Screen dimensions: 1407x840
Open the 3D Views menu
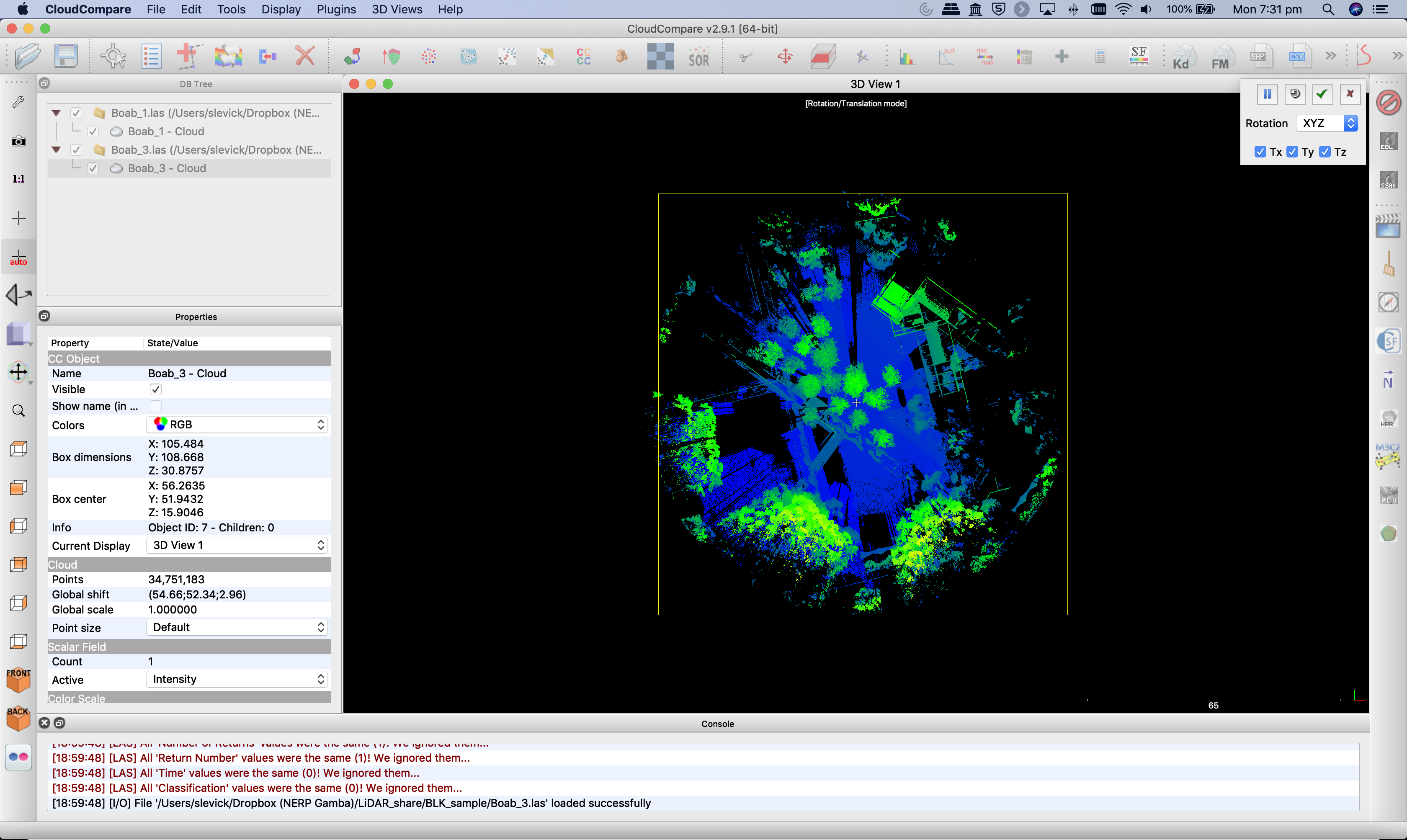[x=397, y=9]
